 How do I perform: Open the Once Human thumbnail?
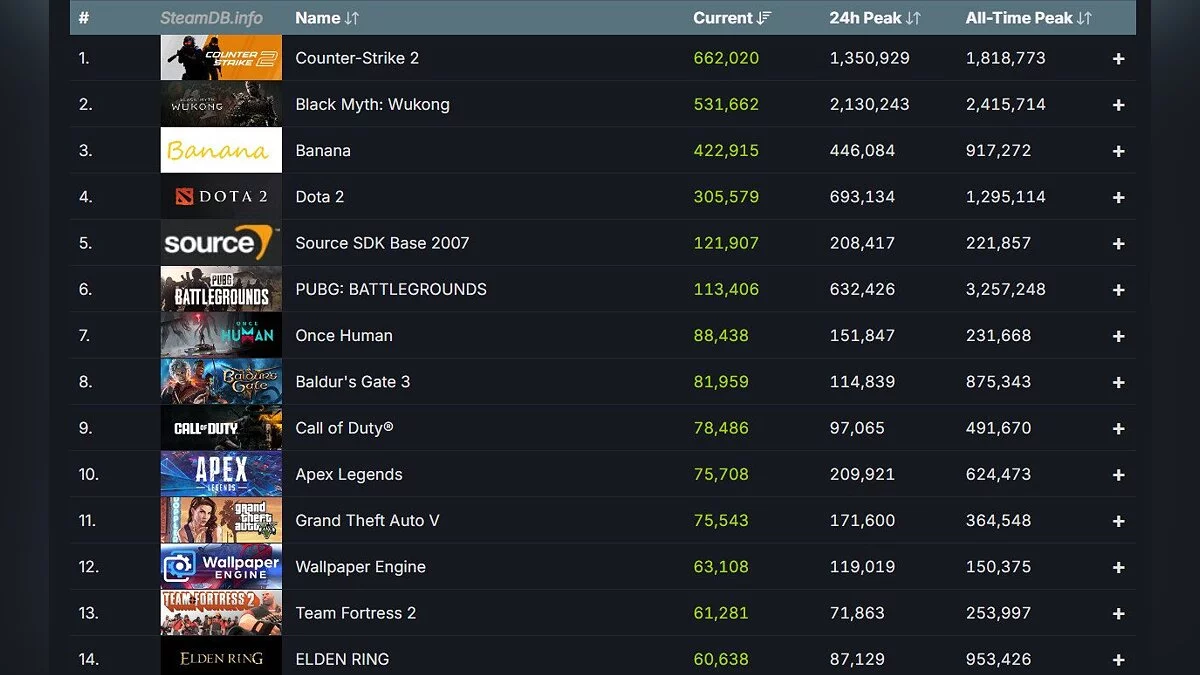[x=221, y=335]
